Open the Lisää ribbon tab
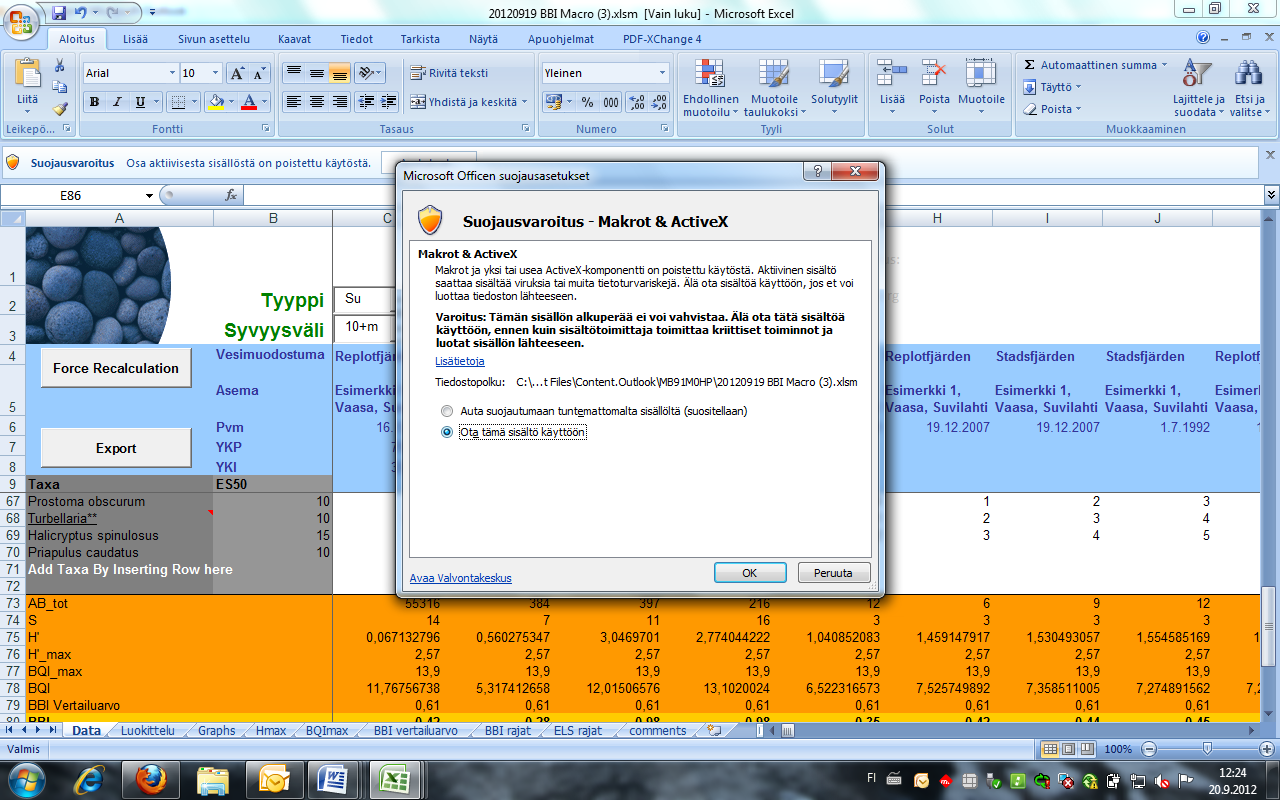 tap(136, 39)
